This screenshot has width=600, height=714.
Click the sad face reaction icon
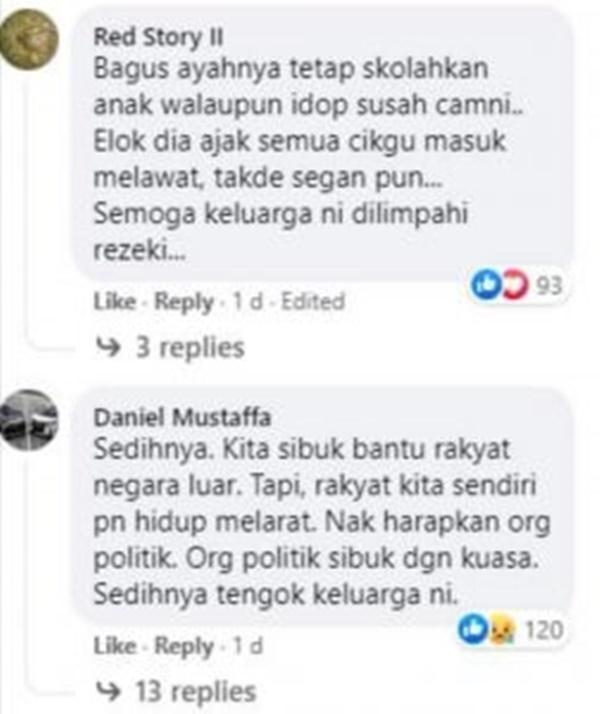click(x=502, y=630)
